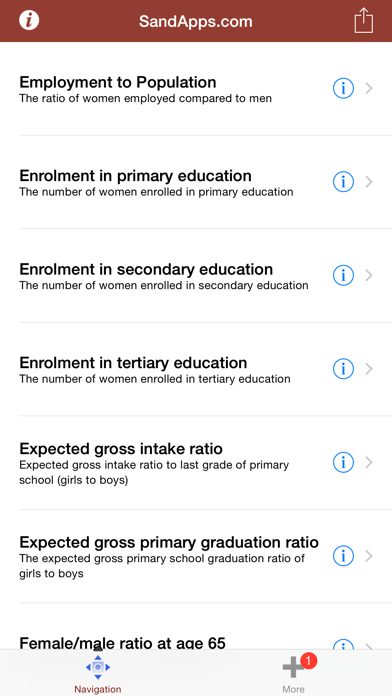The height and width of the screenshot is (696, 392).
Task: Open the More tab
Action: point(293,672)
